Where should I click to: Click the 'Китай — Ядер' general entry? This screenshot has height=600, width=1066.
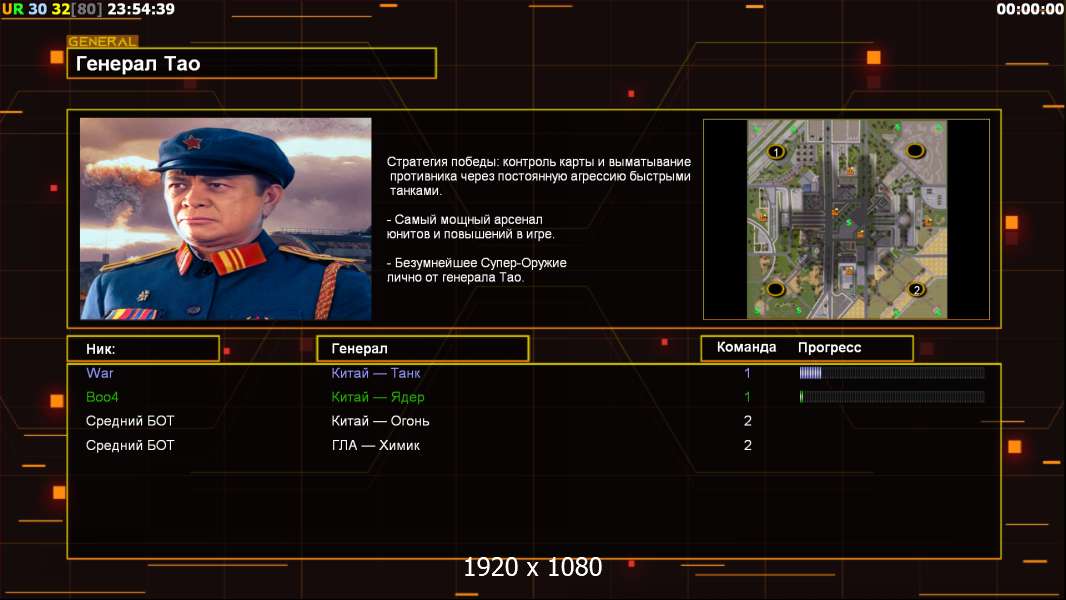click(377, 397)
